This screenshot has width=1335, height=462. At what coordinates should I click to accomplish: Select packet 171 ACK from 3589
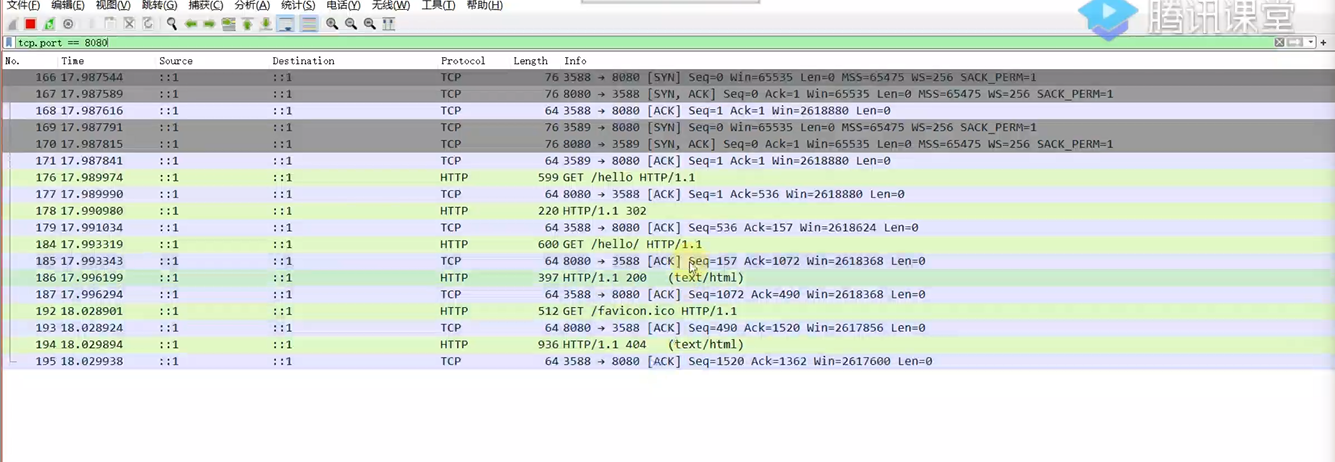pos(667,161)
